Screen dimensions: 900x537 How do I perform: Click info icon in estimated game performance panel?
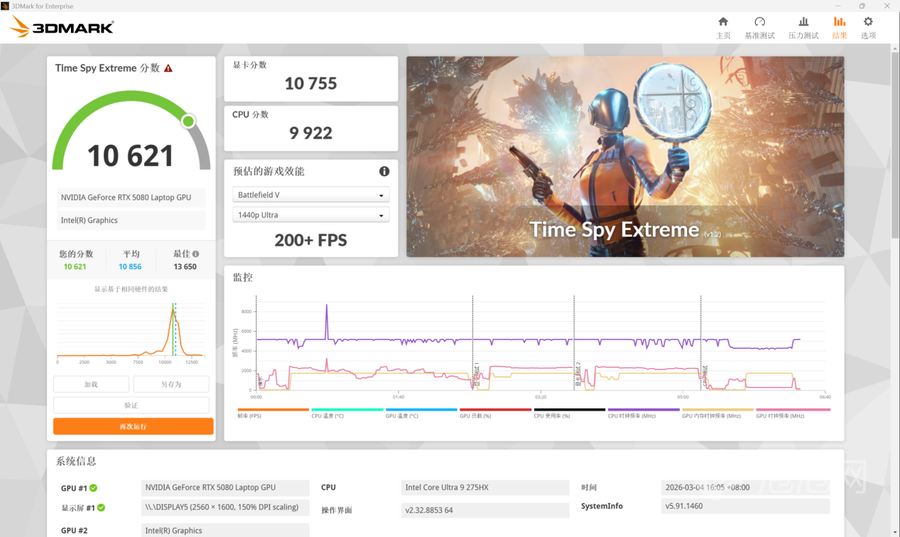[x=384, y=171]
